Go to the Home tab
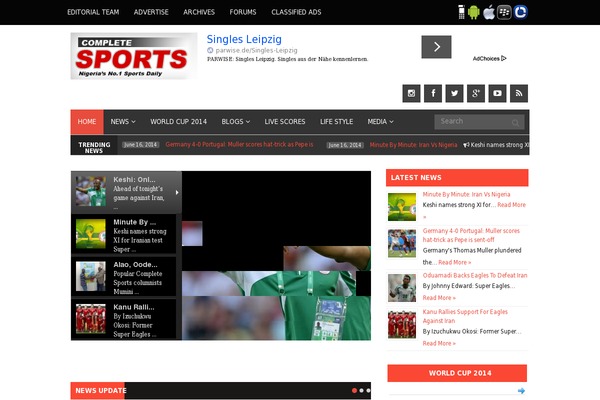The height and width of the screenshot is (400, 600). 87,122
